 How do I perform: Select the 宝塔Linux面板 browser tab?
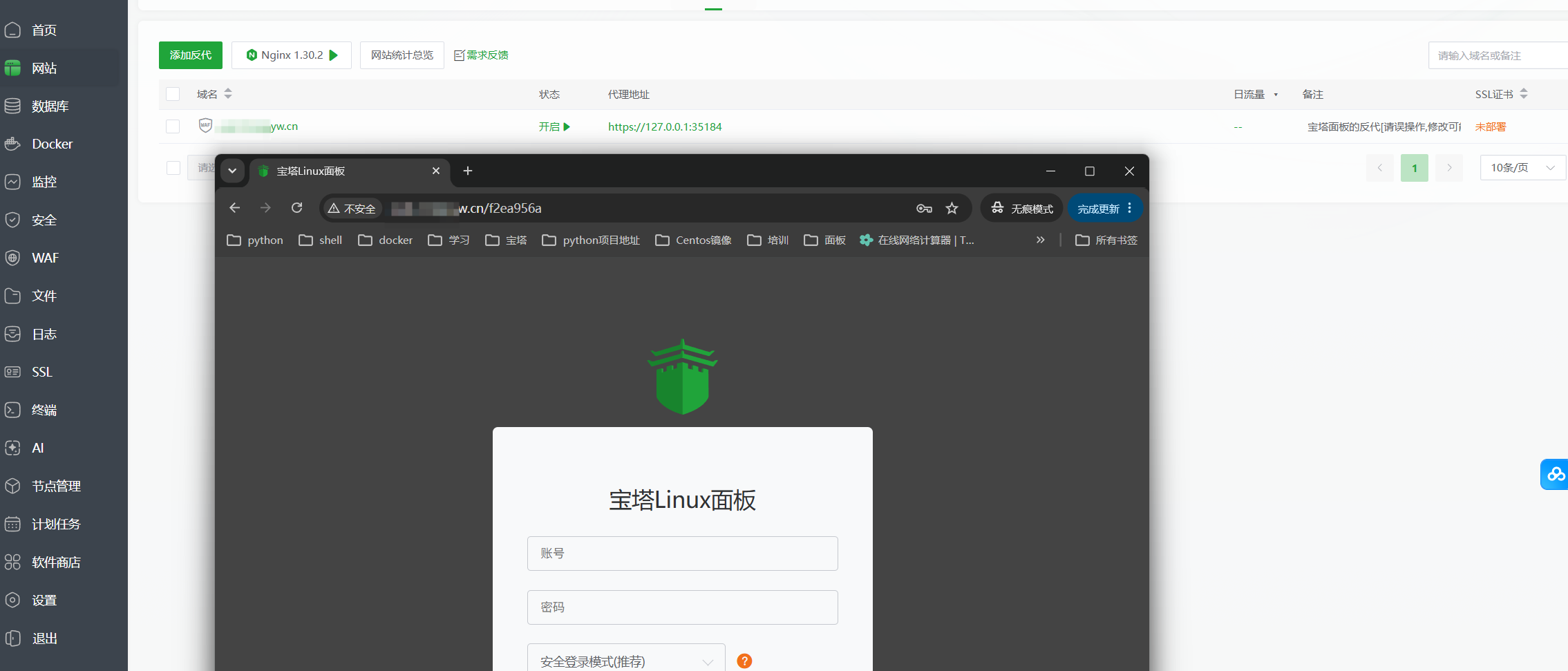tap(350, 171)
